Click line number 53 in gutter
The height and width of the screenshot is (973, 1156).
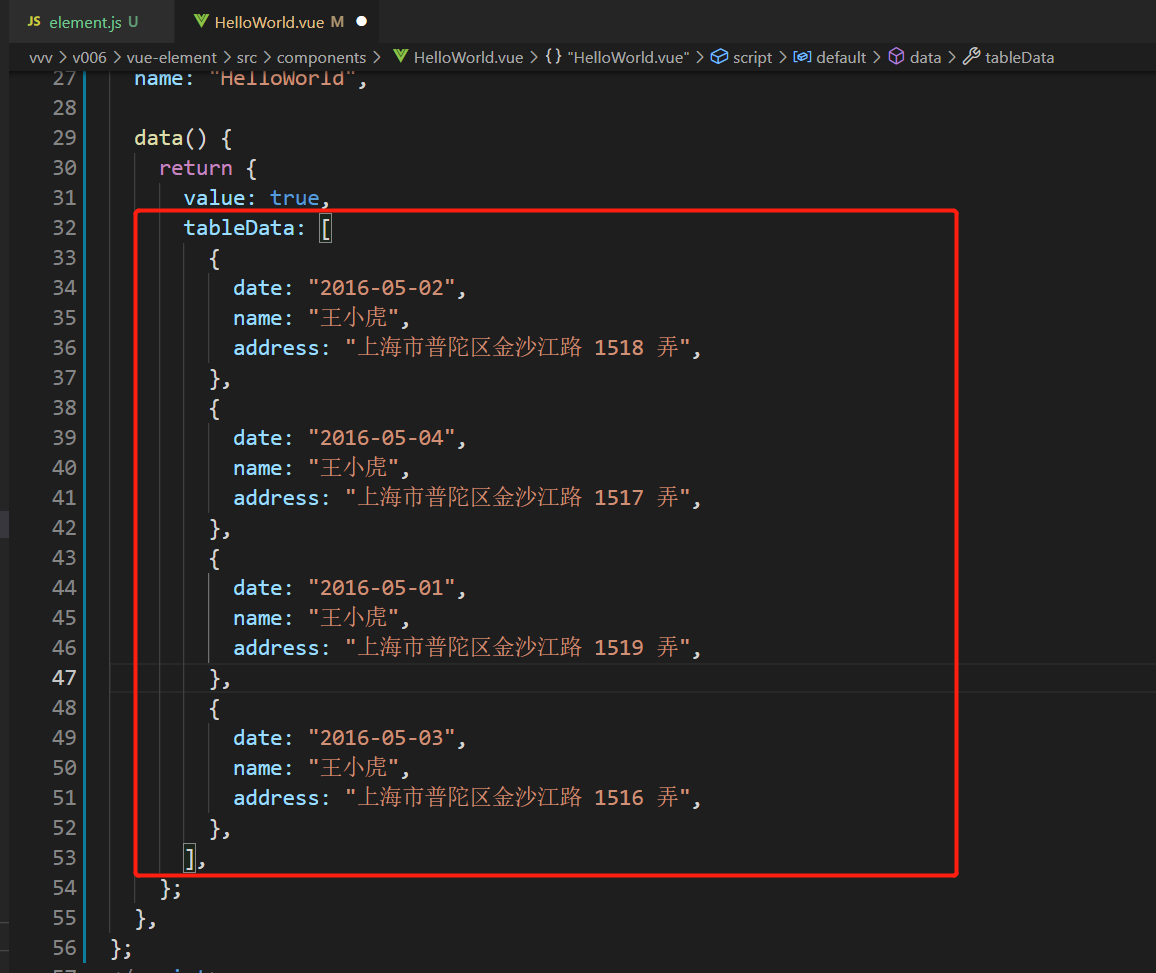64,857
